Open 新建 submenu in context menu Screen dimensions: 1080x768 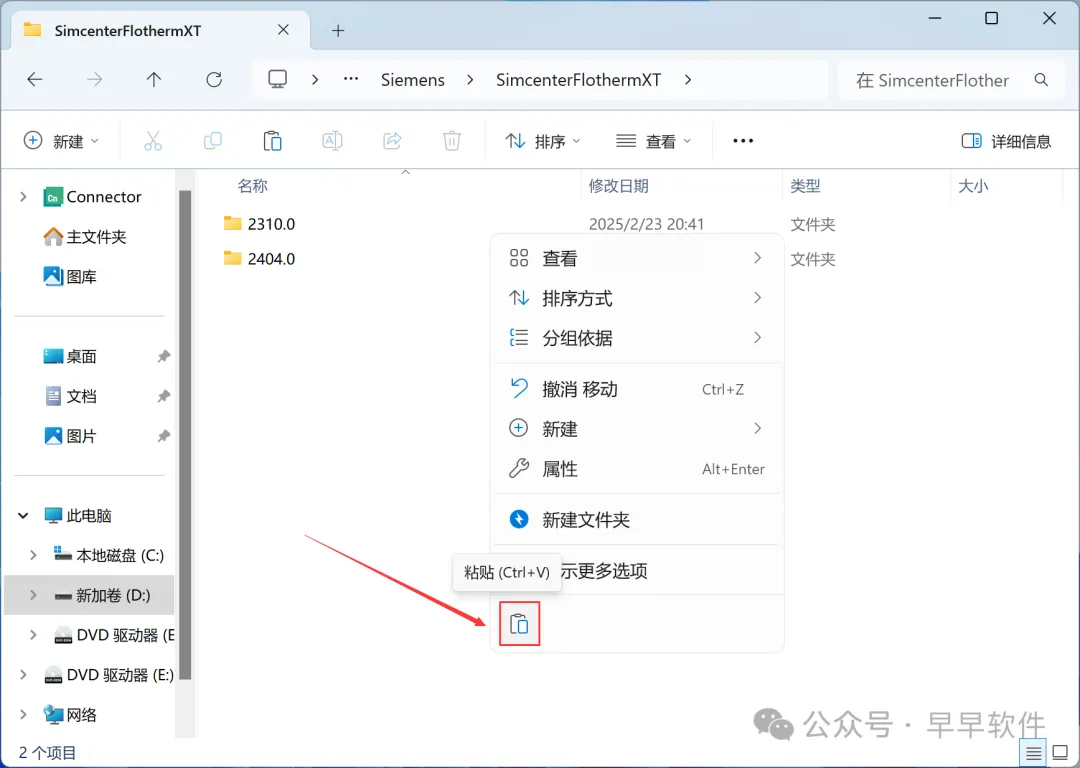point(637,429)
